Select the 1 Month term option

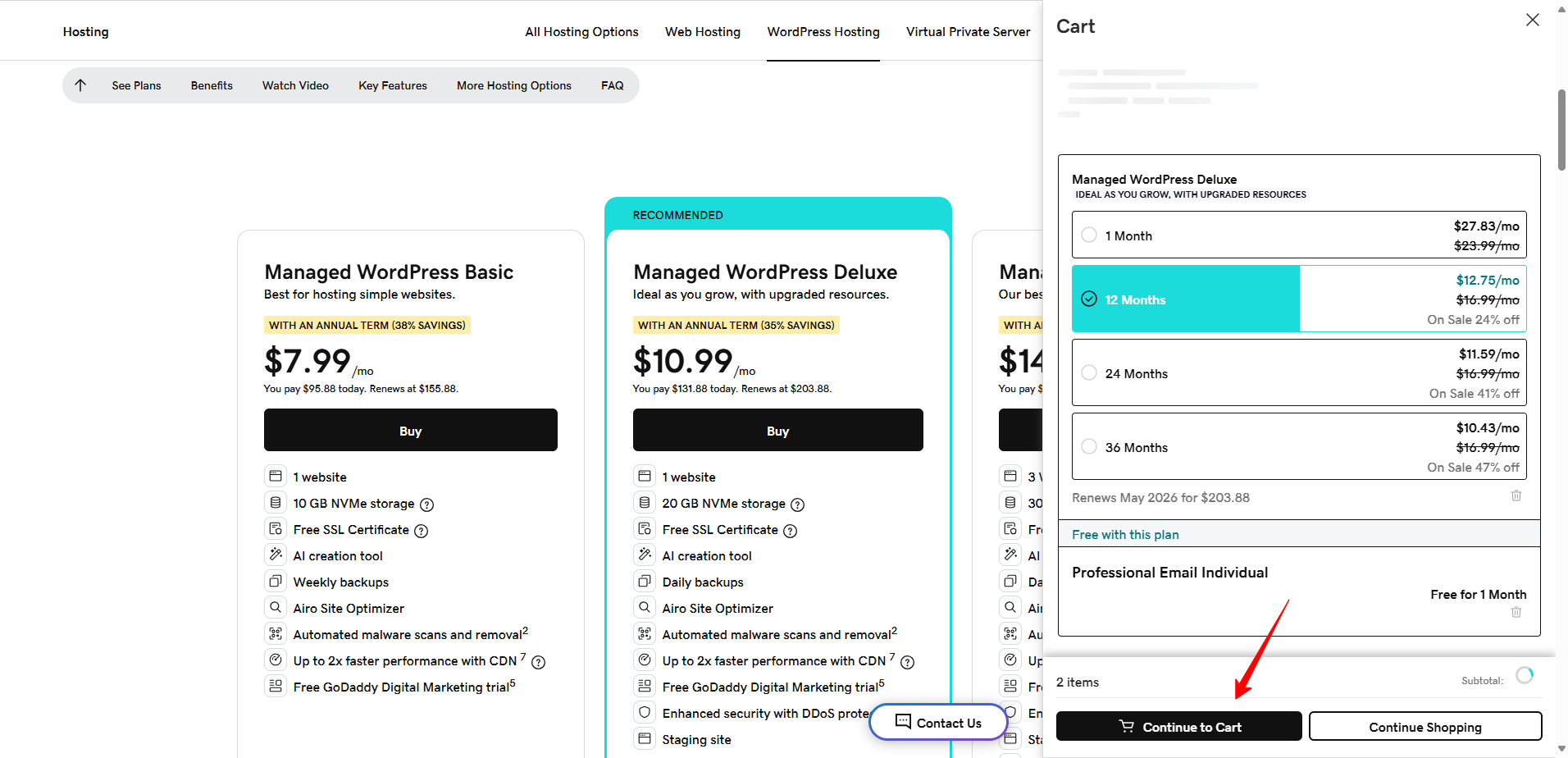pyautogui.click(x=1299, y=235)
